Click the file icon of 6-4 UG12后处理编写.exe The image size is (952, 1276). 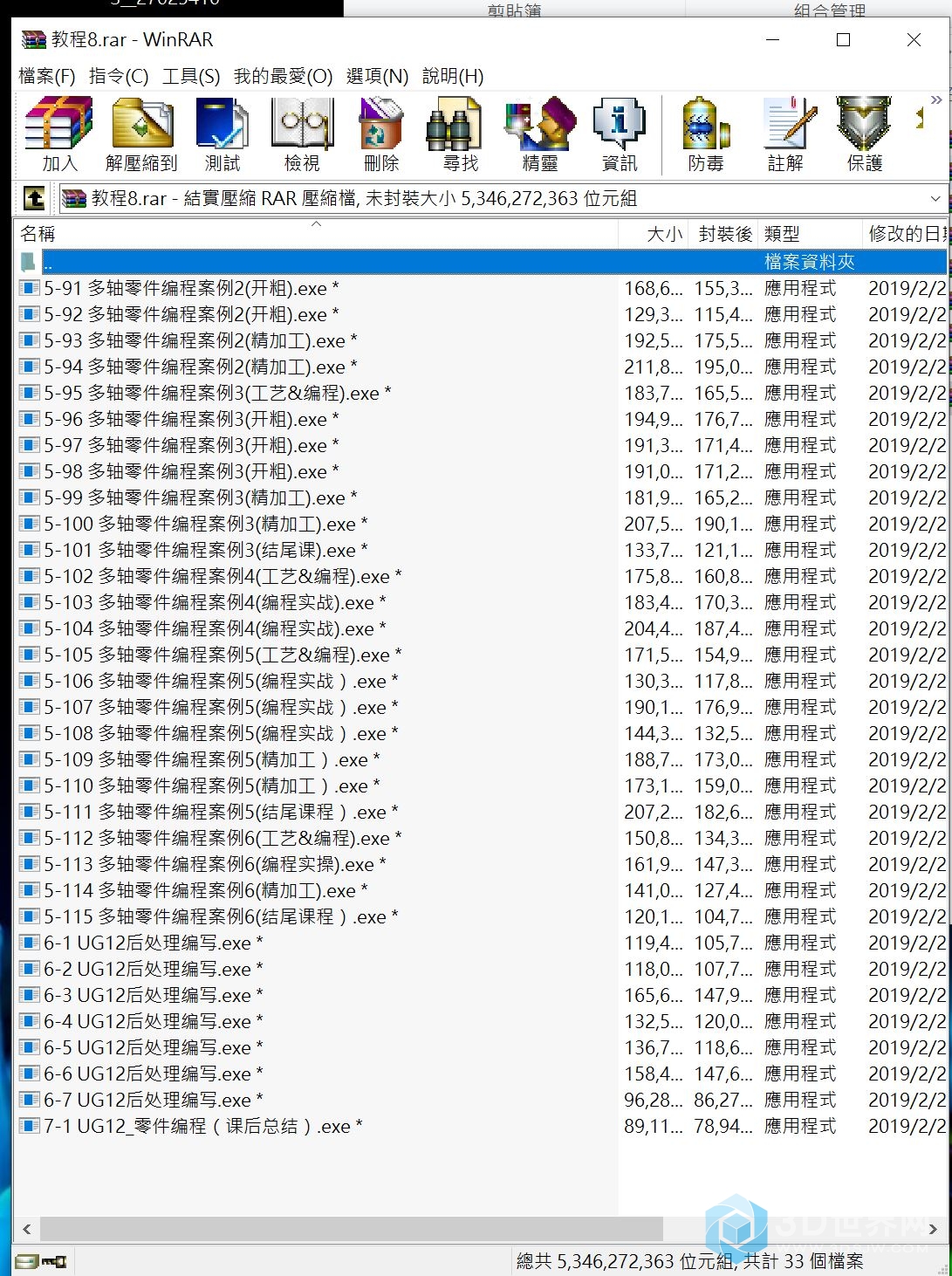click(29, 1021)
